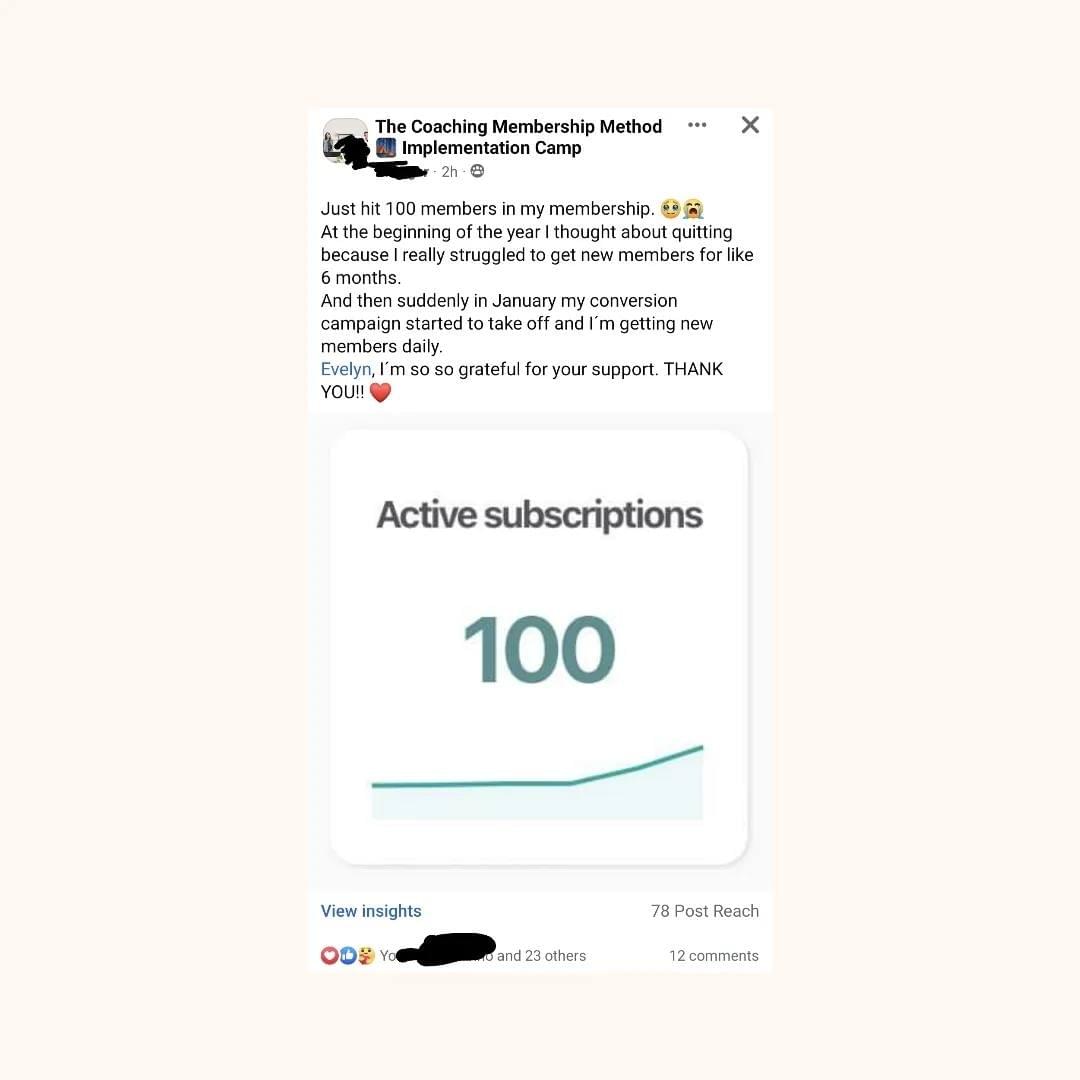Click the crying face emoji
Viewport: 1080px width, 1080px height.
(x=693, y=208)
